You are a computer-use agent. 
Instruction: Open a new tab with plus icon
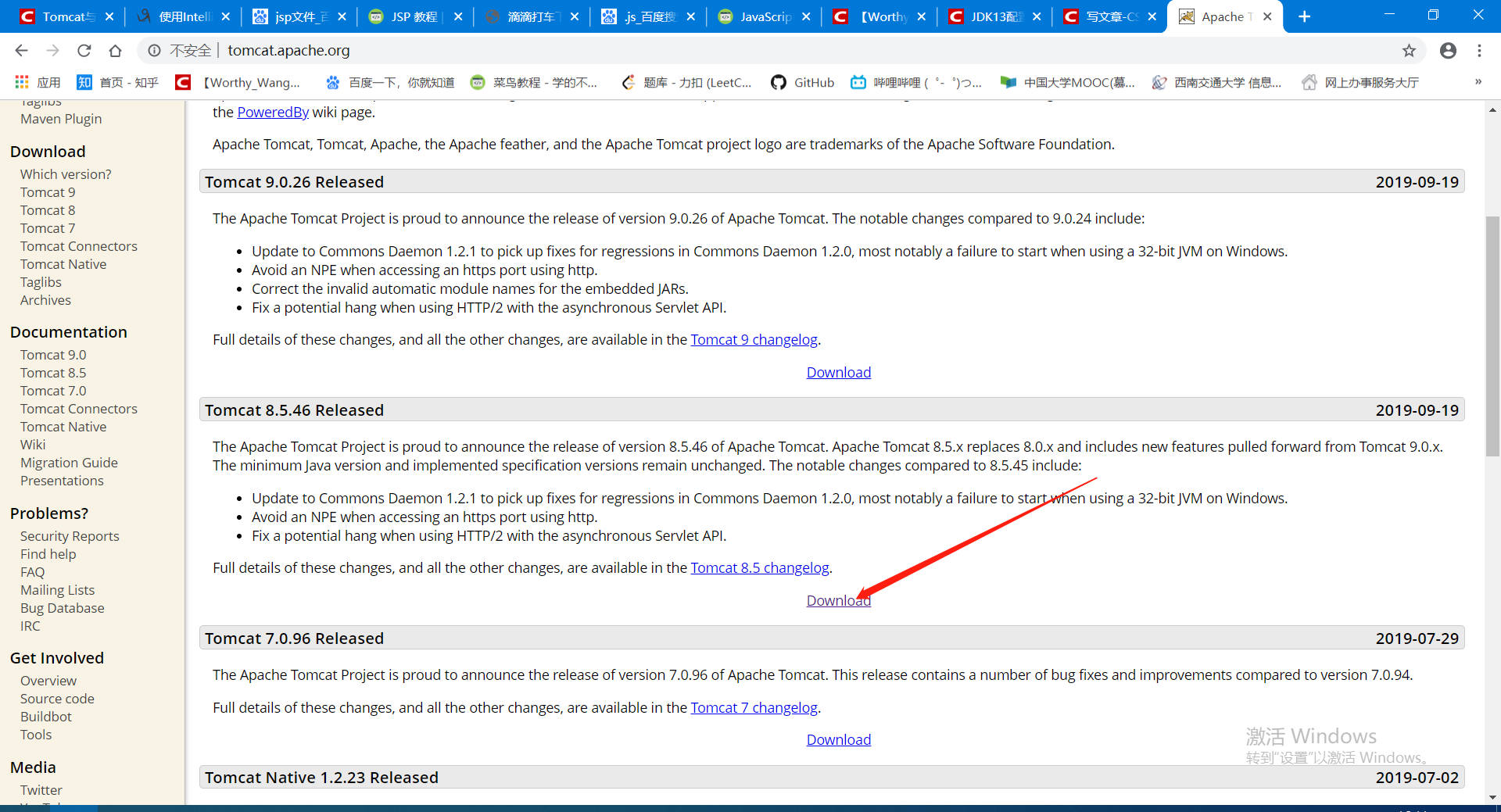click(x=1304, y=16)
